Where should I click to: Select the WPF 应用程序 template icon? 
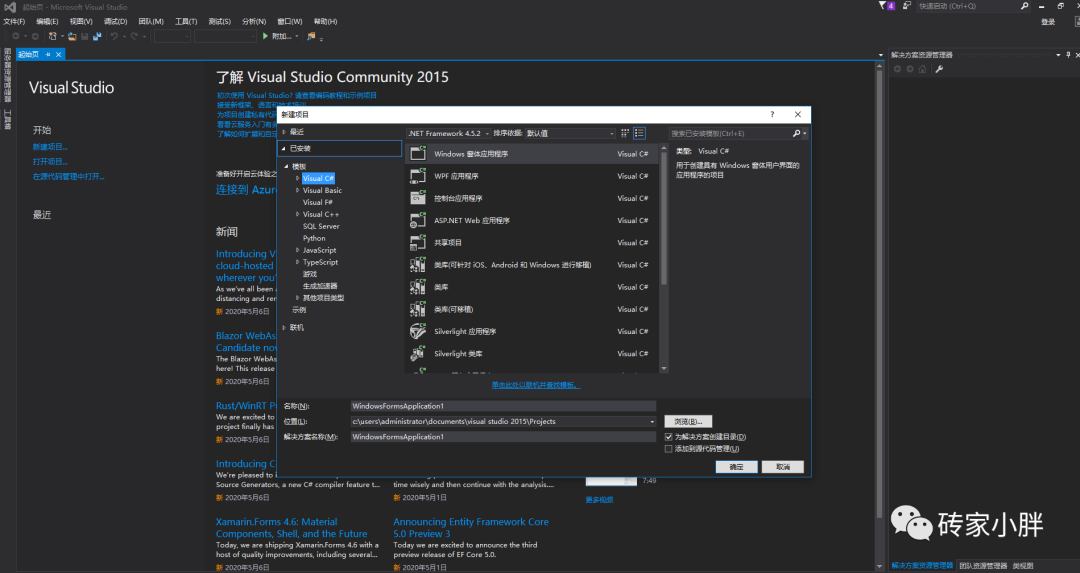[x=418, y=176]
